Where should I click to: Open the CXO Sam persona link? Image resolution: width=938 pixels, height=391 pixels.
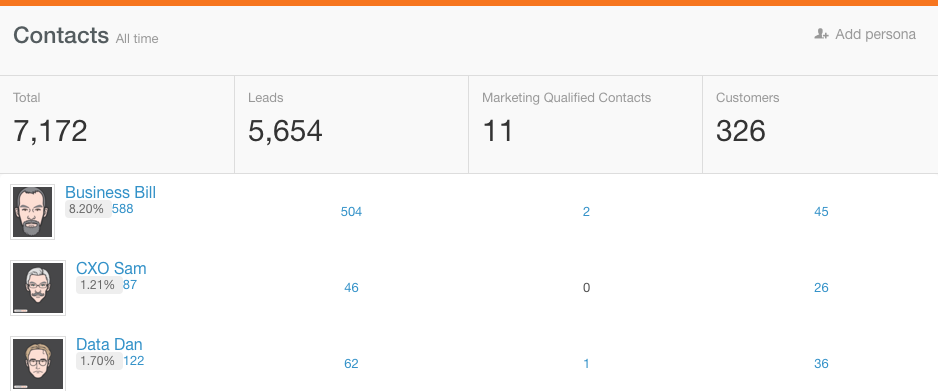click(x=111, y=268)
